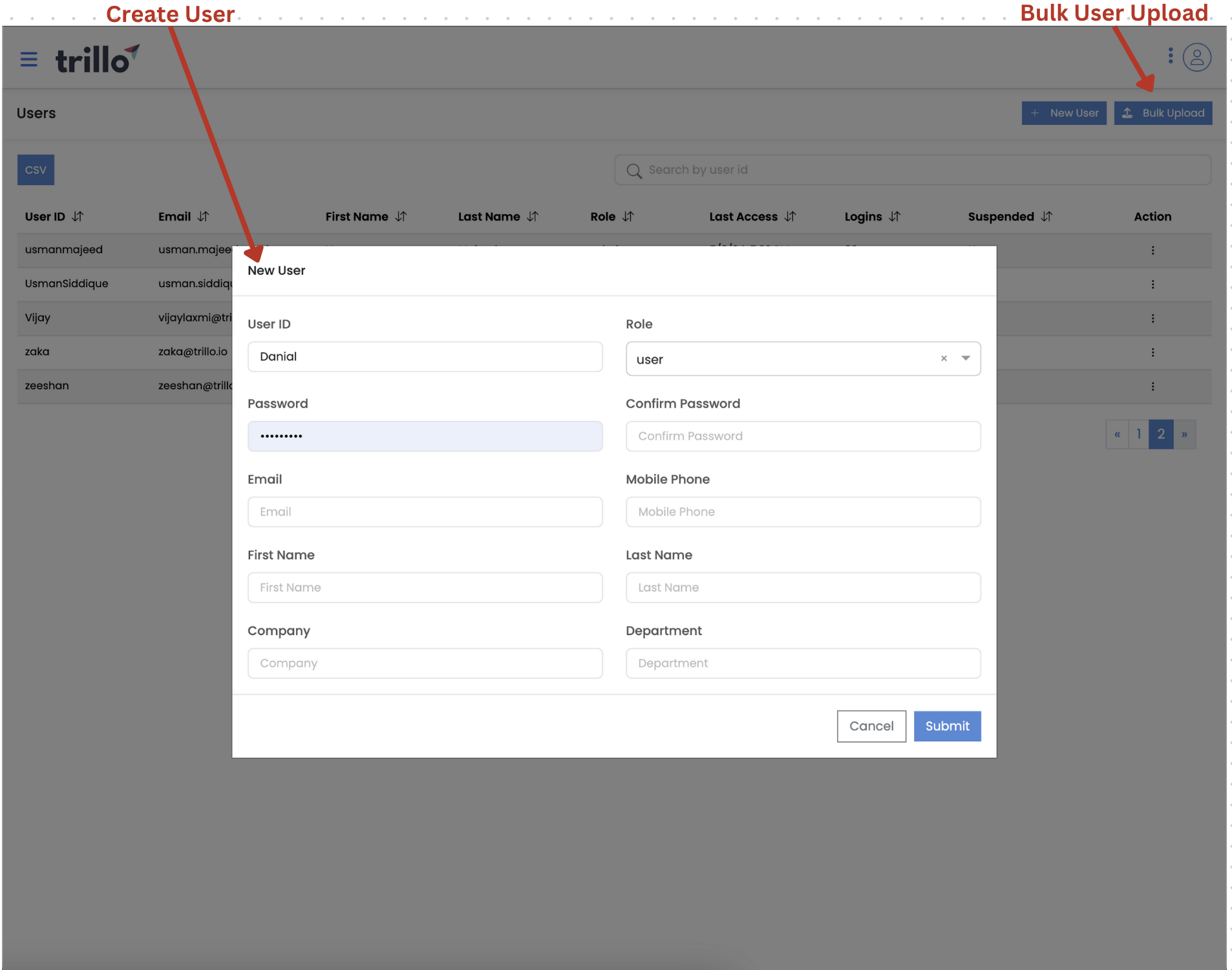
Task: Submit the New User form
Action: 947,726
